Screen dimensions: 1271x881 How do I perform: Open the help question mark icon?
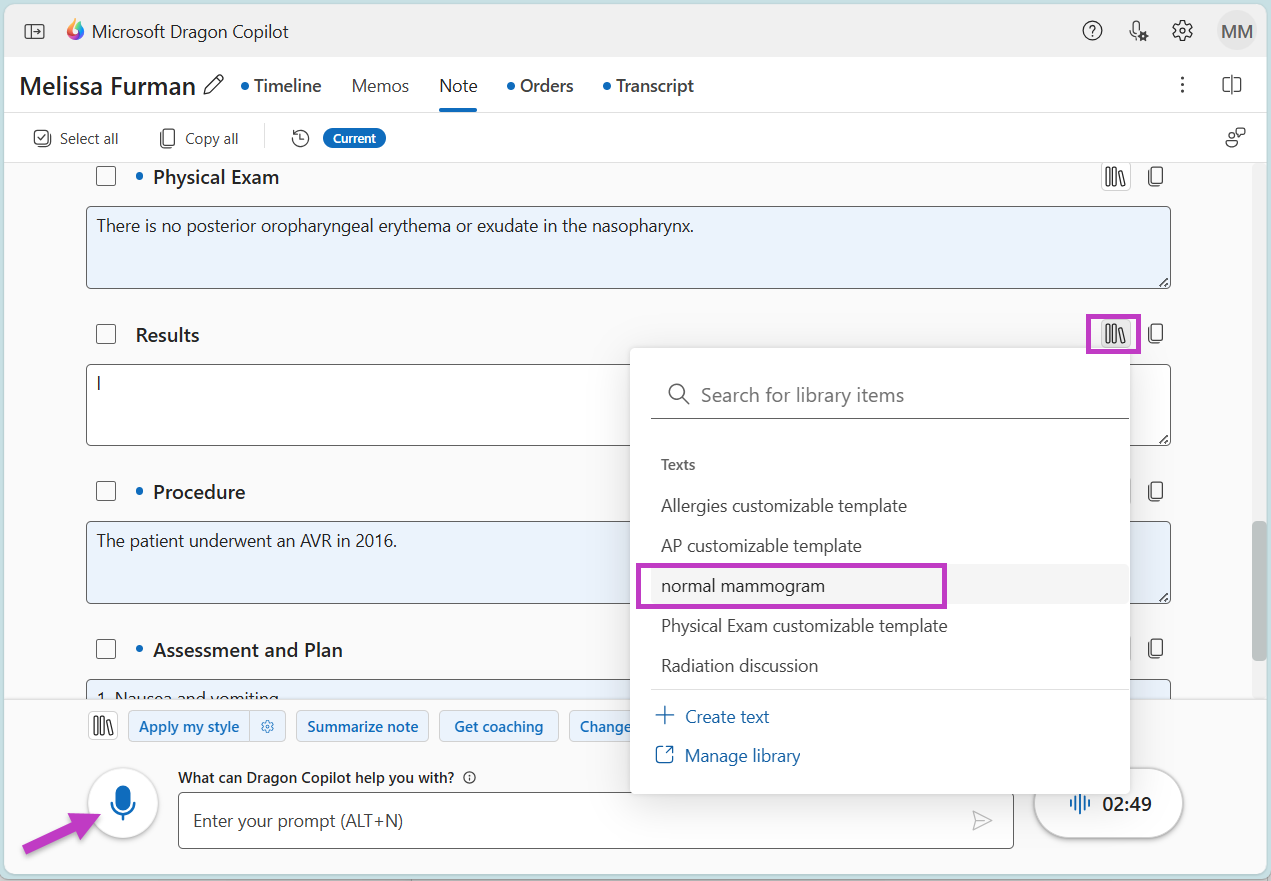(x=1092, y=31)
